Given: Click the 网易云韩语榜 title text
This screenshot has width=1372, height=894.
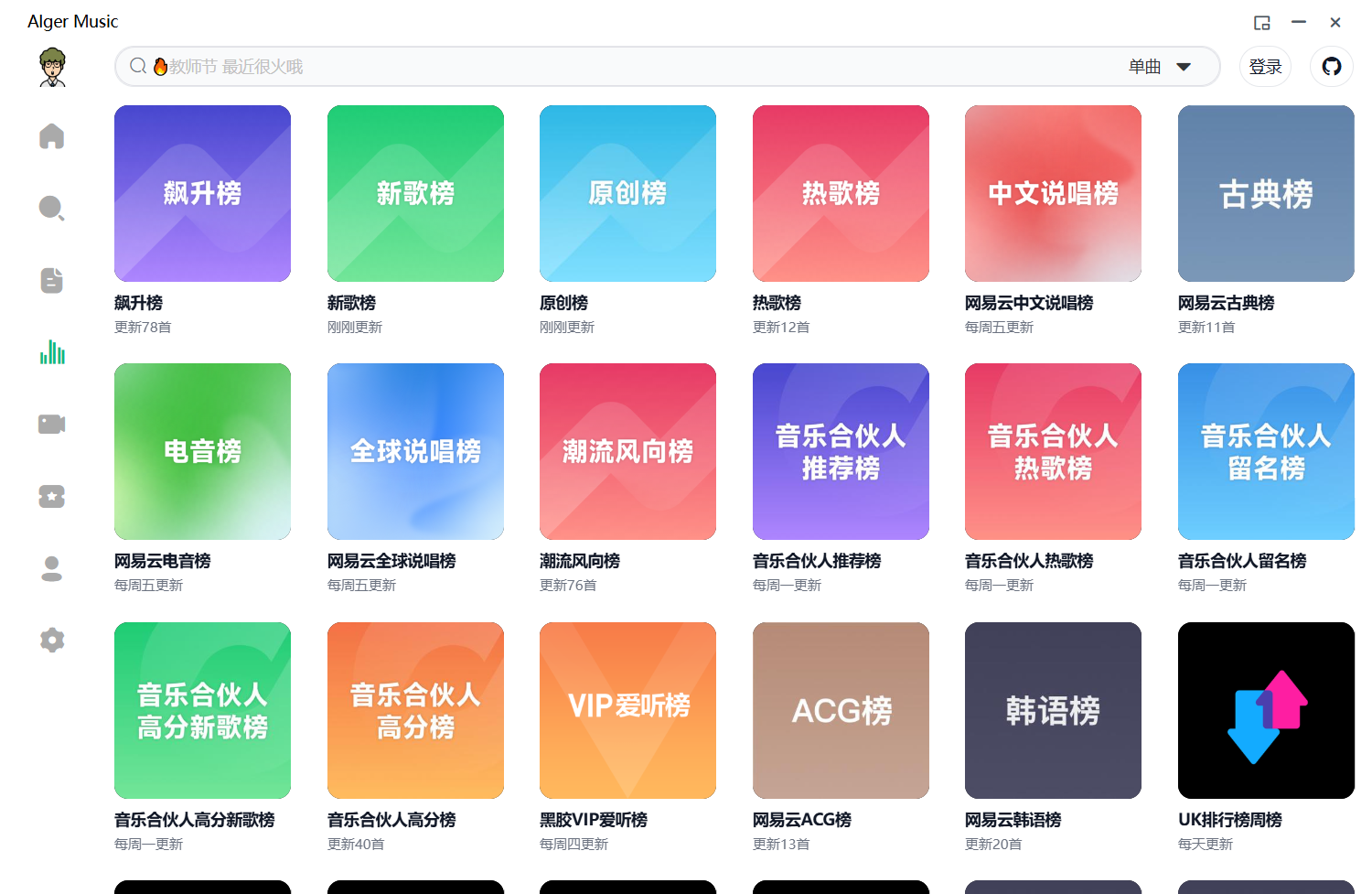Looking at the screenshot, I should (1013, 820).
